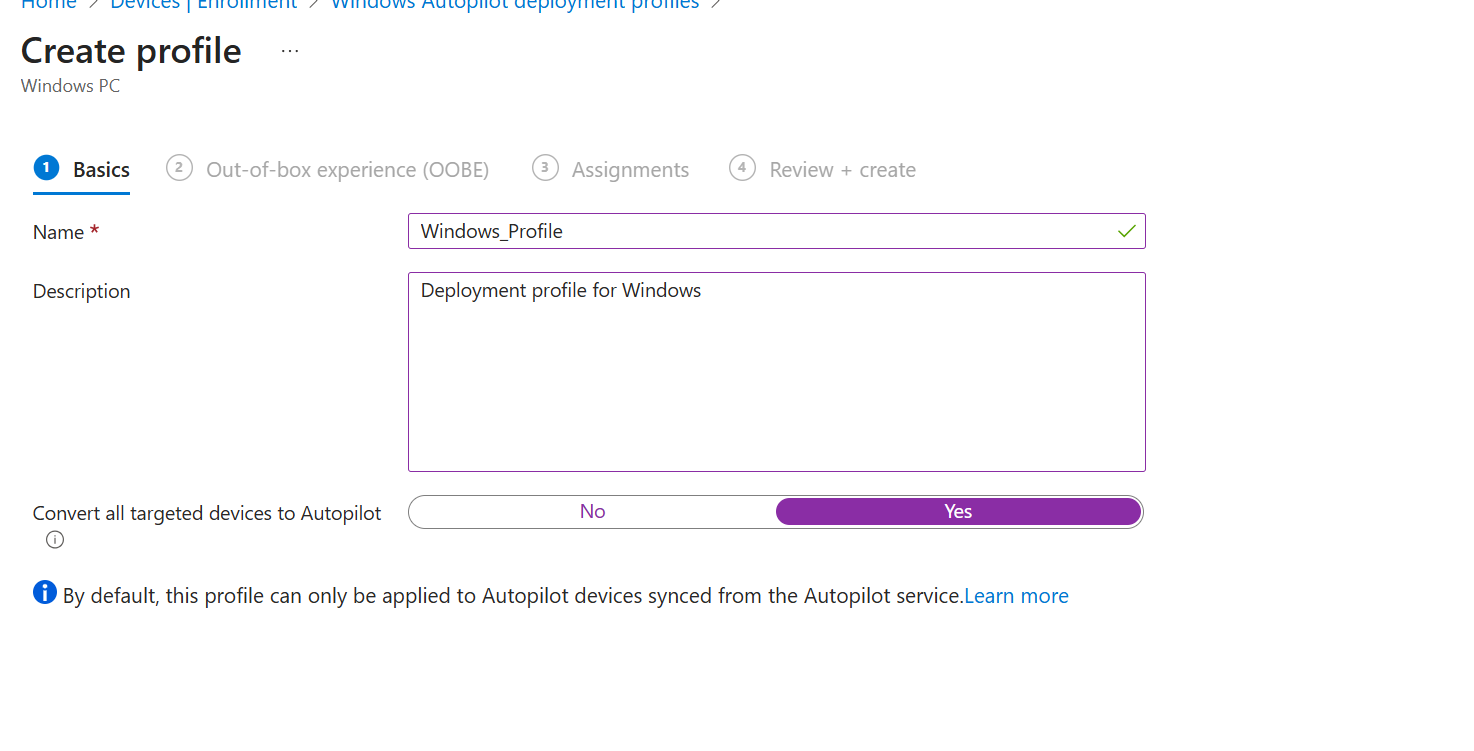1474x751 pixels.
Task: Jump to the Review + create tab
Action: tap(842, 170)
